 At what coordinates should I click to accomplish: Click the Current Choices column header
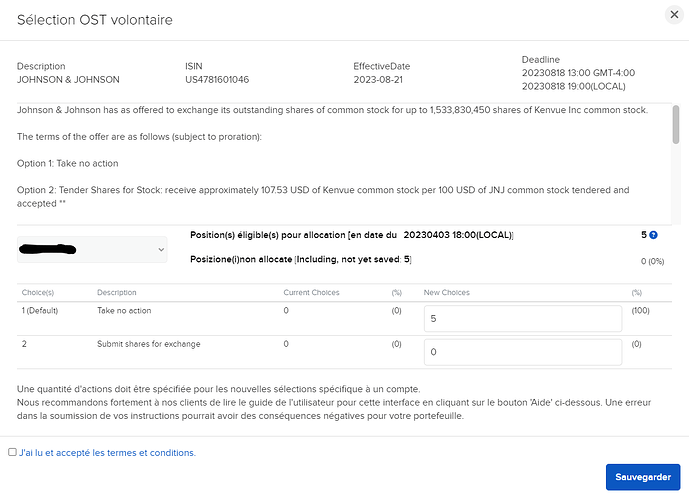coord(311,292)
